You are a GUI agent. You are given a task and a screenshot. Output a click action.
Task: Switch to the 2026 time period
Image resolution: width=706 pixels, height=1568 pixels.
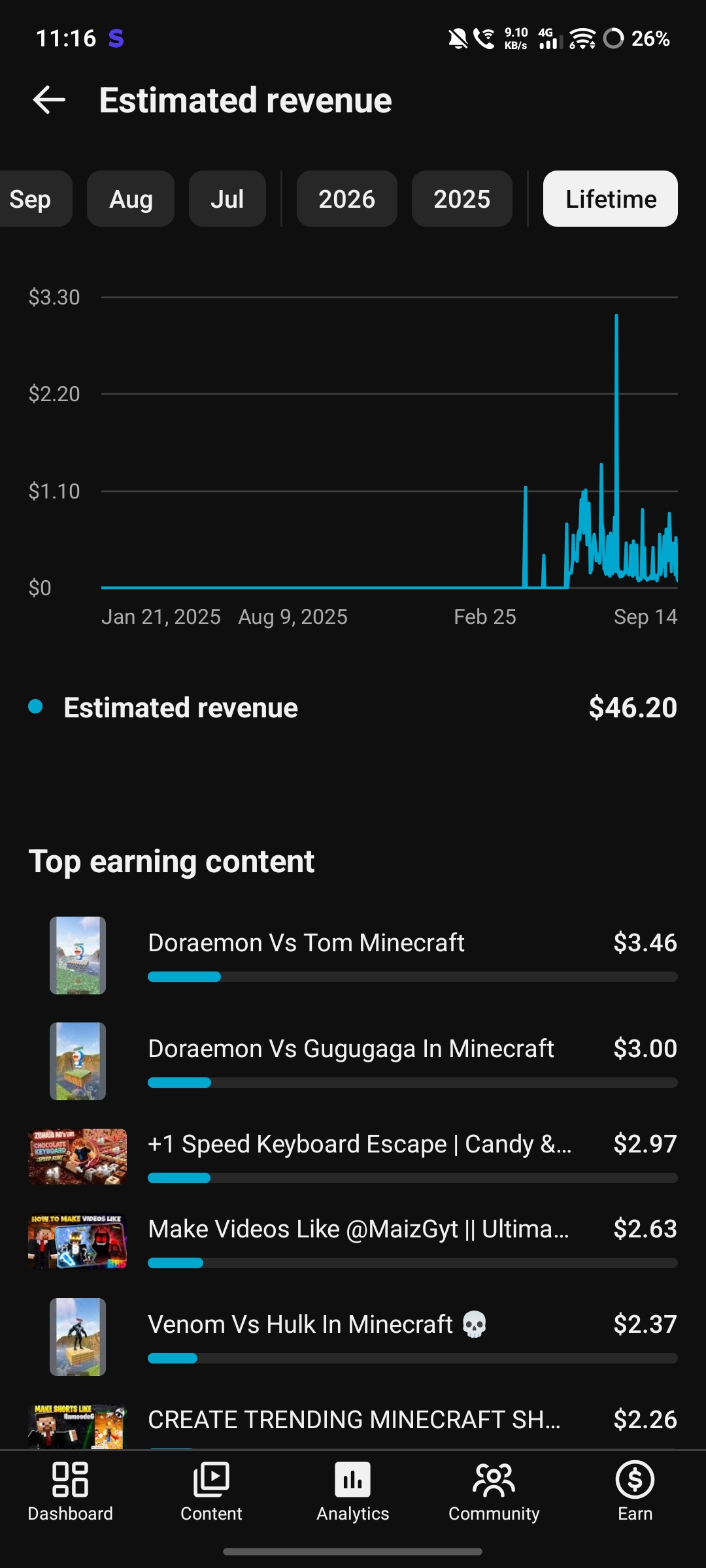[x=346, y=199]
